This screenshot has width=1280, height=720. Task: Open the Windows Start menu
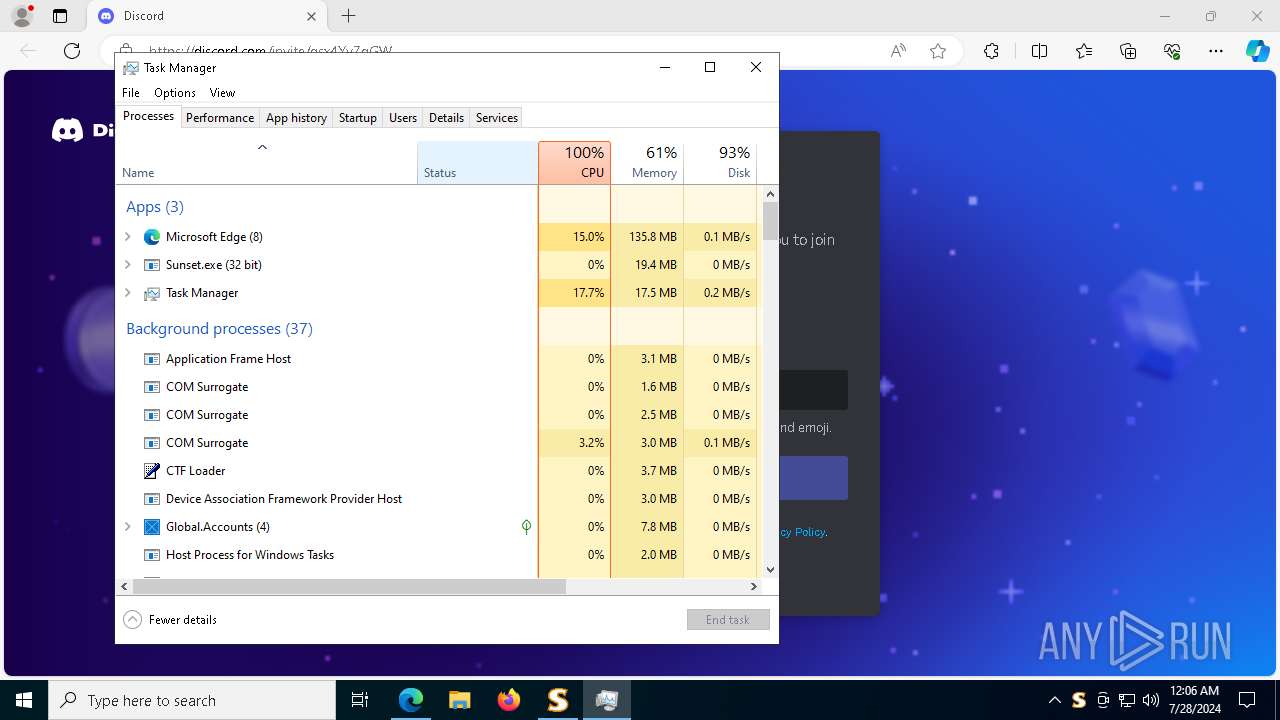24,700
